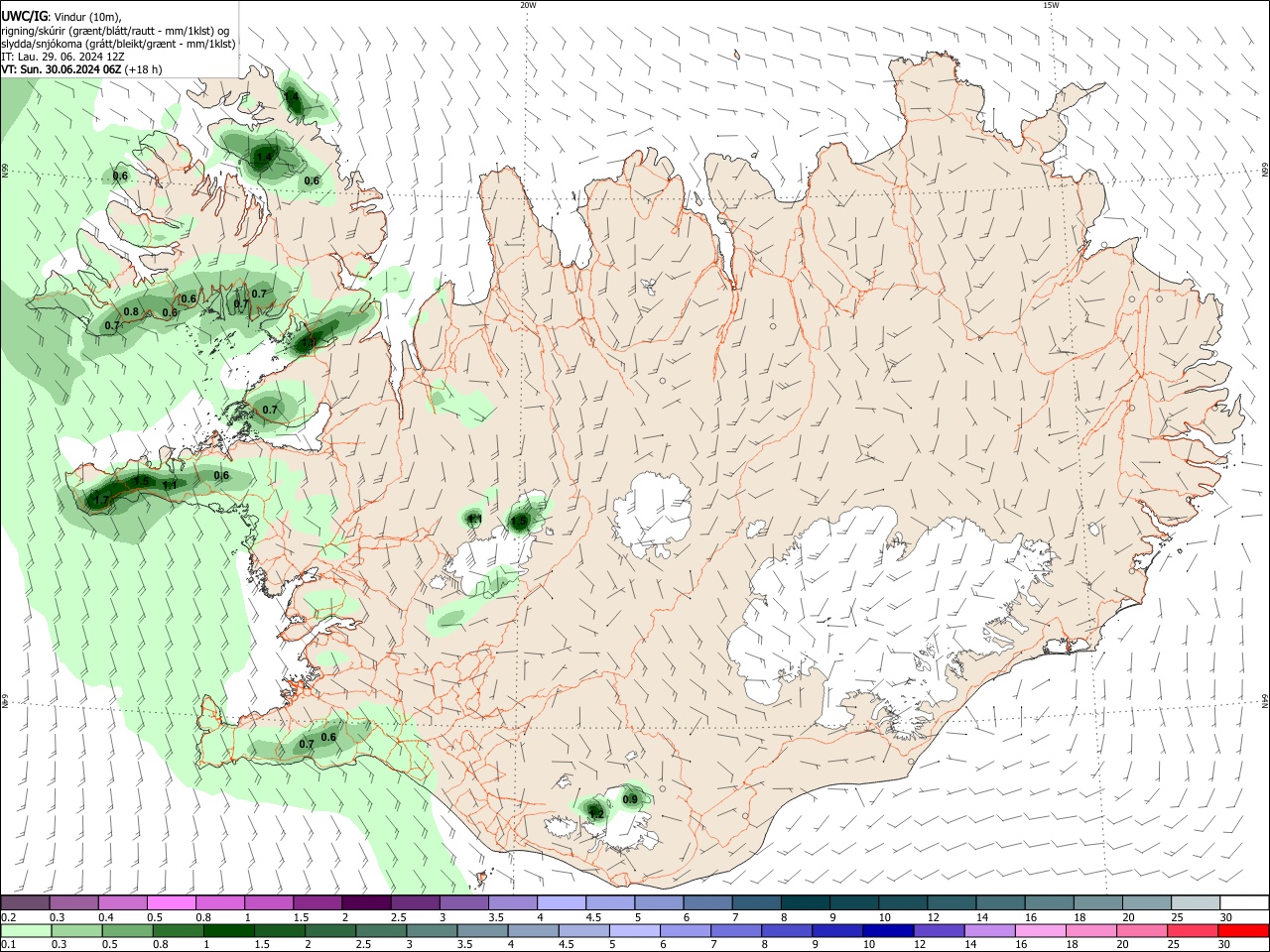Select the bright pink 0.5–0.8 swatch, upper row
The image size is (1270, 952).
(x=172, y=903)
